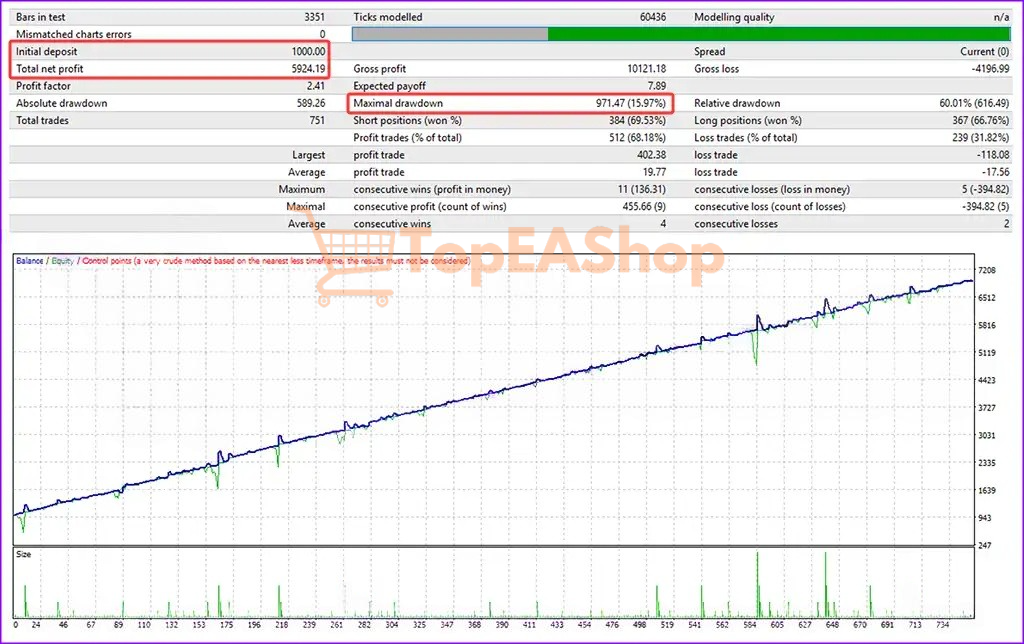Screen dimensions: 1024x644
Task: Click the Equity legend label on chart
Action: (x=63, y=261)
